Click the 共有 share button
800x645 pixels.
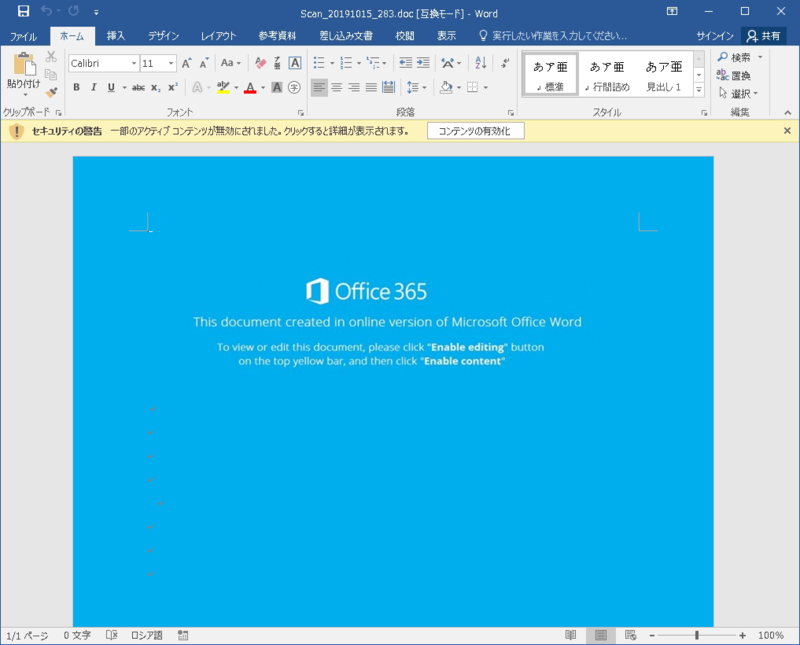pos(764,36)
